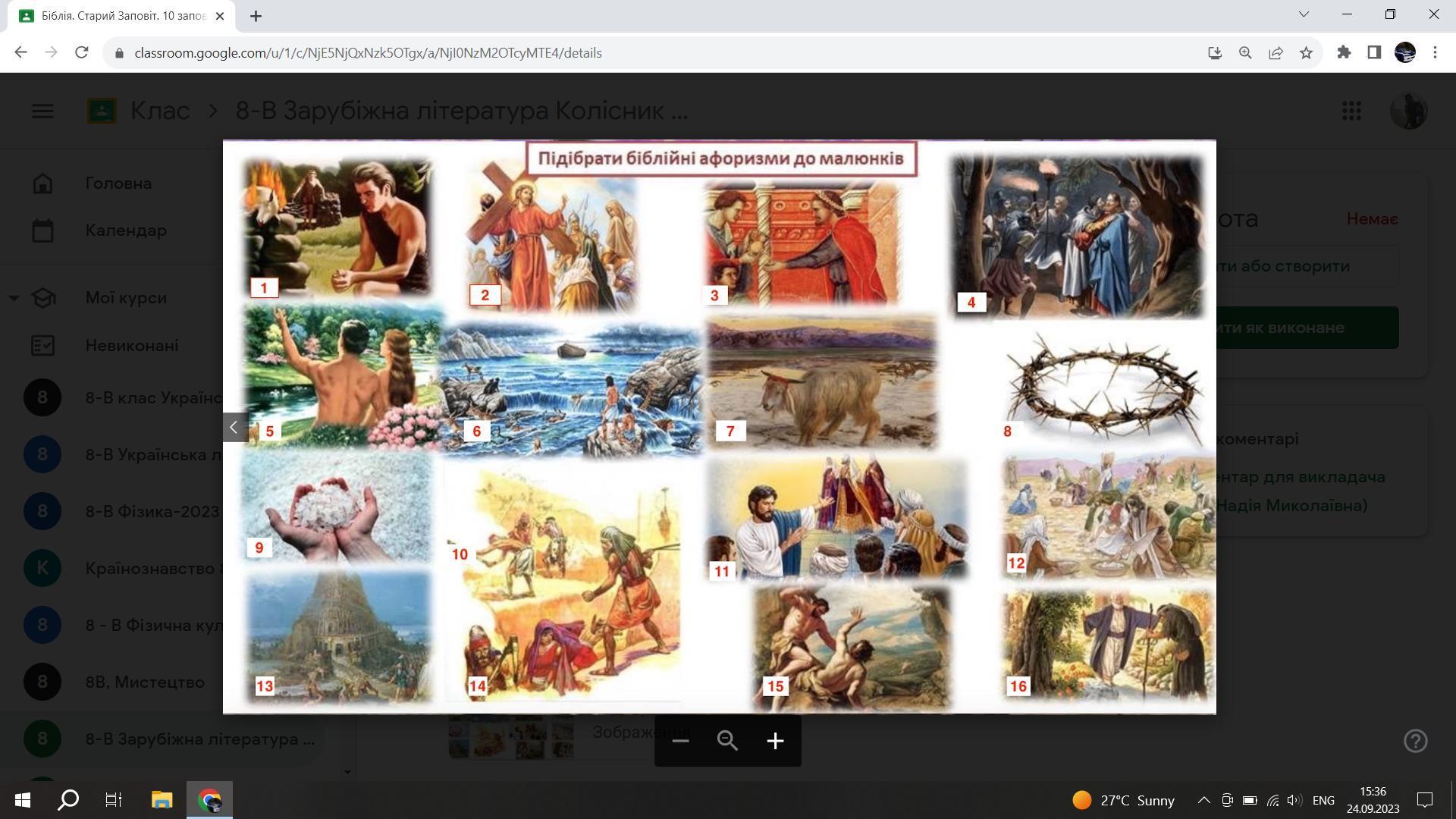
Task: Click the share page icon in address bar
Action: [x=1276, y=52]
